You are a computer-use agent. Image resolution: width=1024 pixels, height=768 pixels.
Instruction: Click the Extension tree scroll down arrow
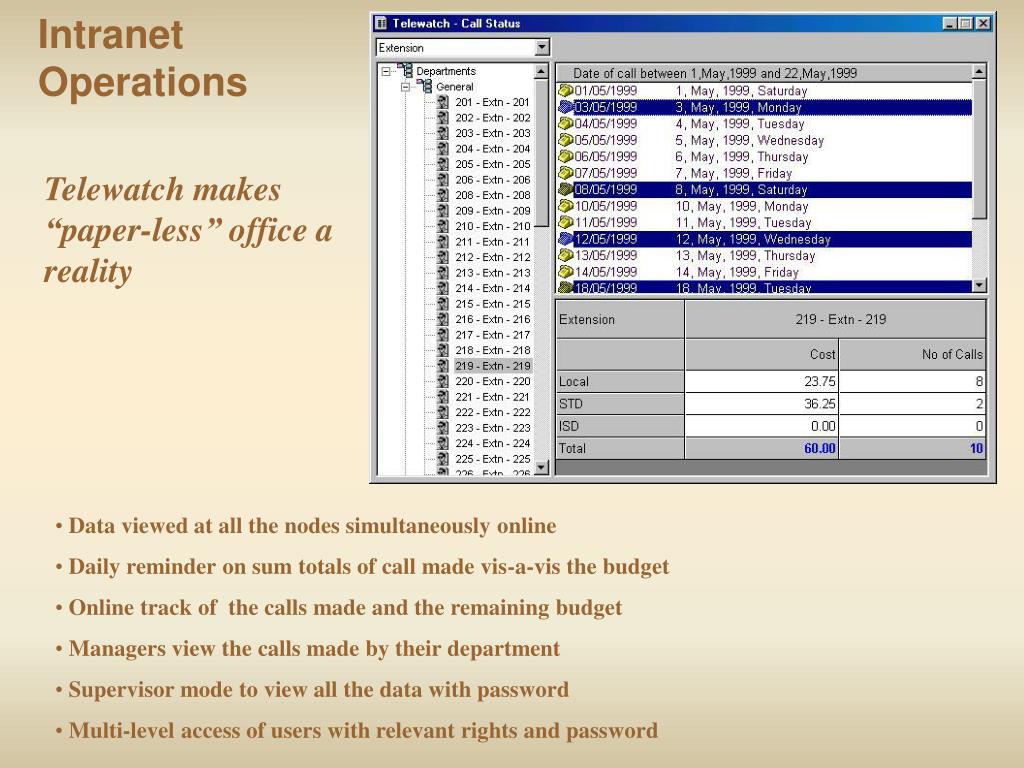pyautogui.click(x=541, y=468)
